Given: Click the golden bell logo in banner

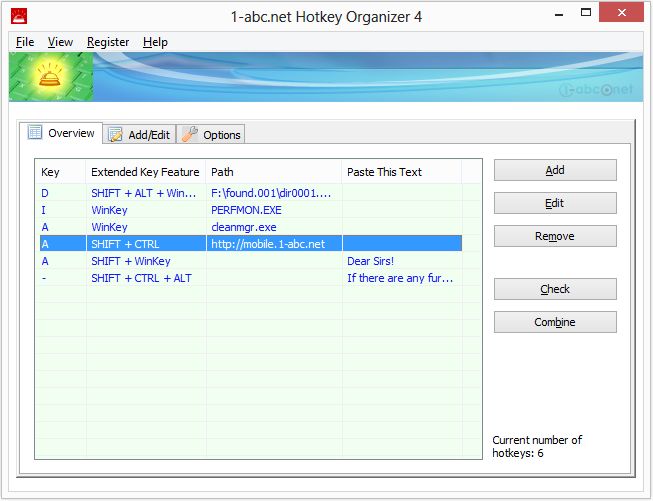Looking at the screenshot, I should coord(47,76).
